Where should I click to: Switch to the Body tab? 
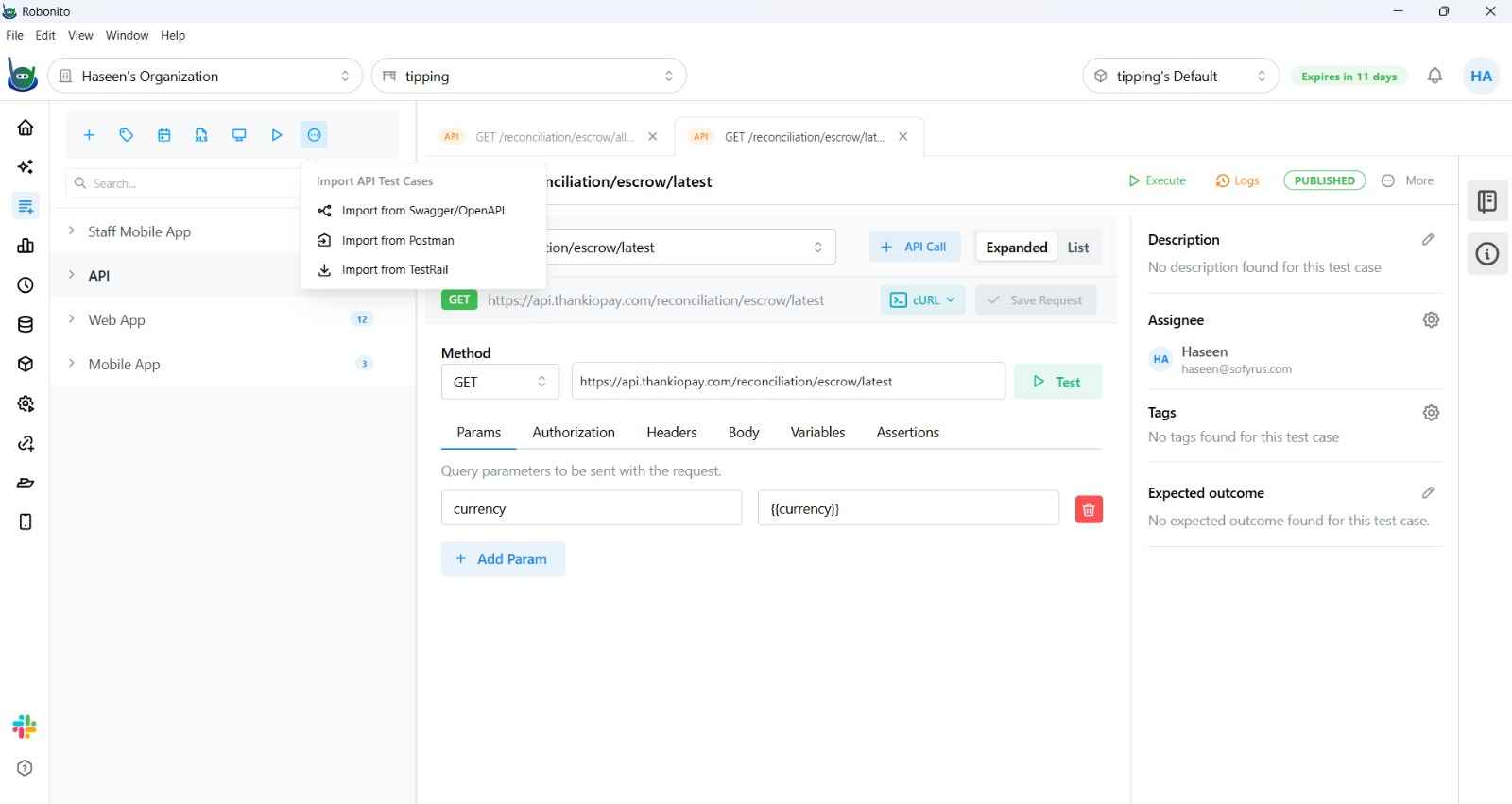coord(744,433)
